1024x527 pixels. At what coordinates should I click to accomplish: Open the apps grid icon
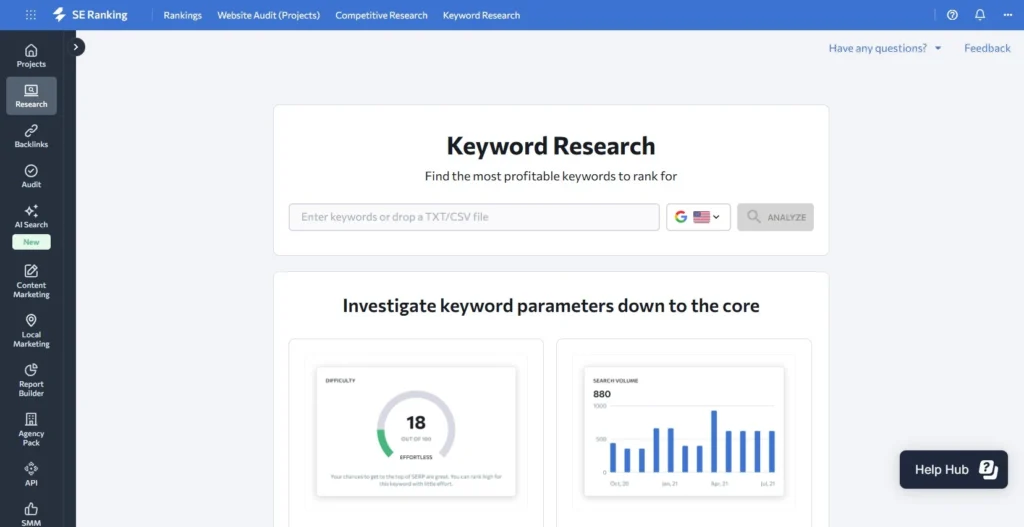pyautogui.click(x=31, y=15)
